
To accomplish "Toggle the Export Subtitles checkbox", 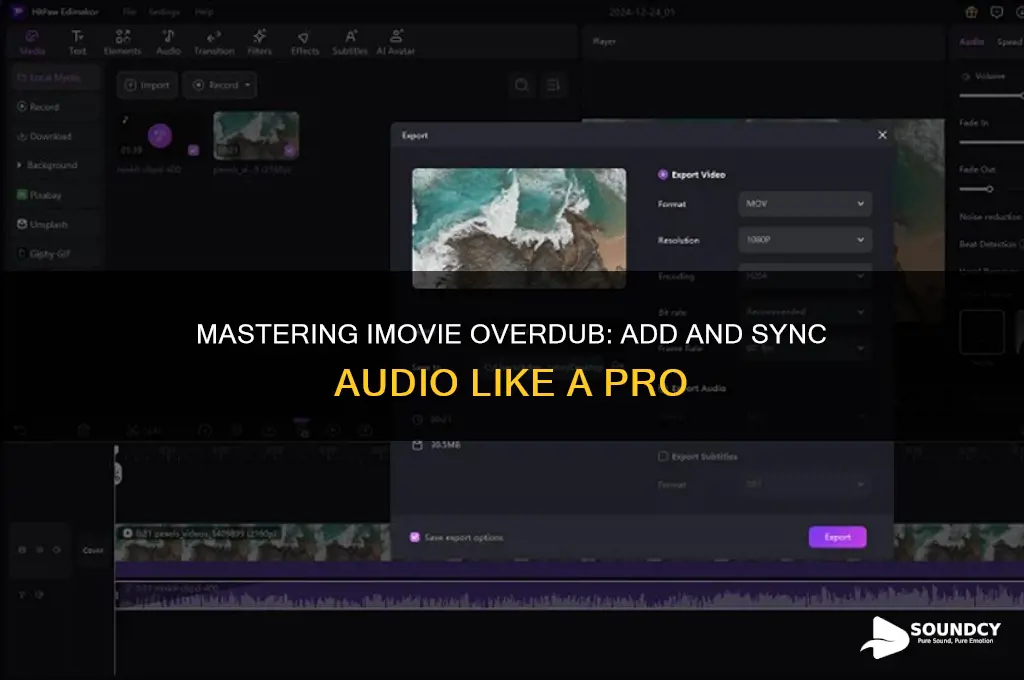I will click(663, 456).
